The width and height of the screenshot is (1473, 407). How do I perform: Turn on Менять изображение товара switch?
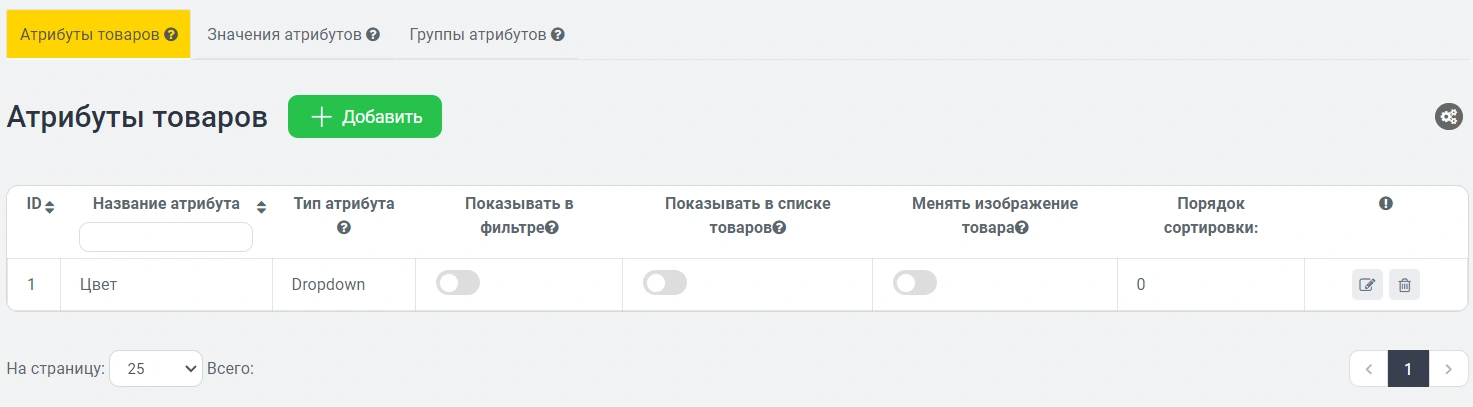[915, 284]
